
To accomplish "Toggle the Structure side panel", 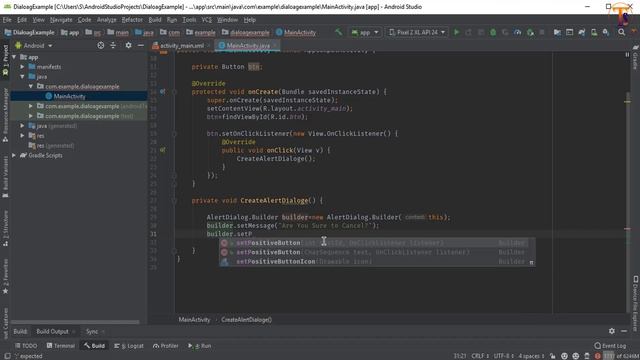I will click(5, 229).
